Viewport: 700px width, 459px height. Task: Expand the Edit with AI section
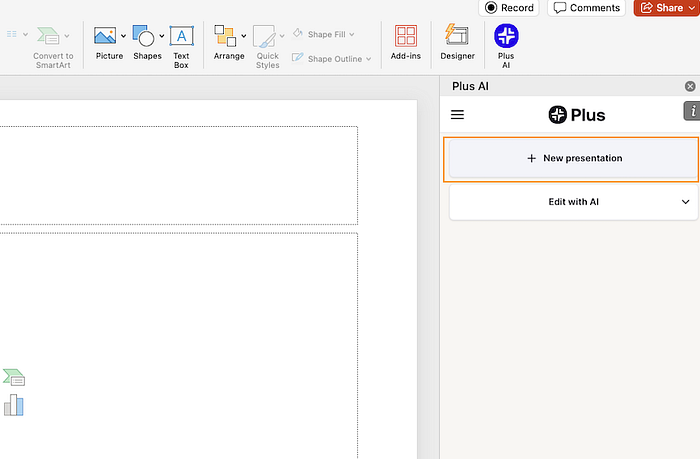573,202
